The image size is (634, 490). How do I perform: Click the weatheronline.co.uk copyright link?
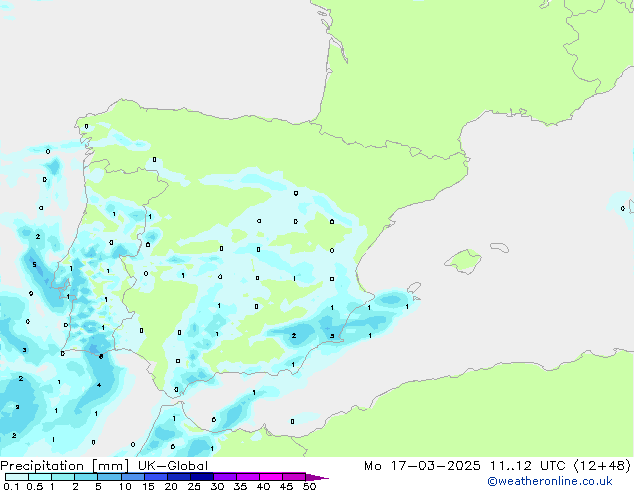(550, 481)
